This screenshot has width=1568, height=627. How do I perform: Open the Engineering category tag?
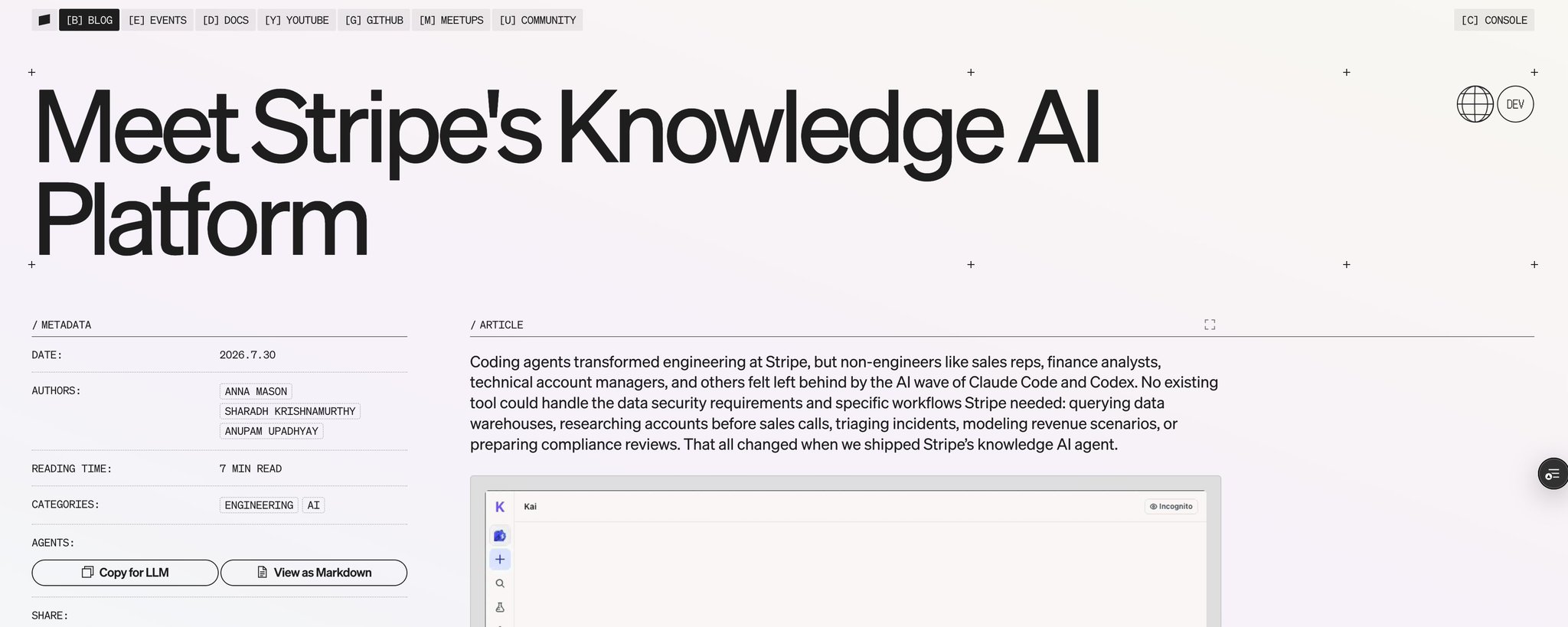259,505
